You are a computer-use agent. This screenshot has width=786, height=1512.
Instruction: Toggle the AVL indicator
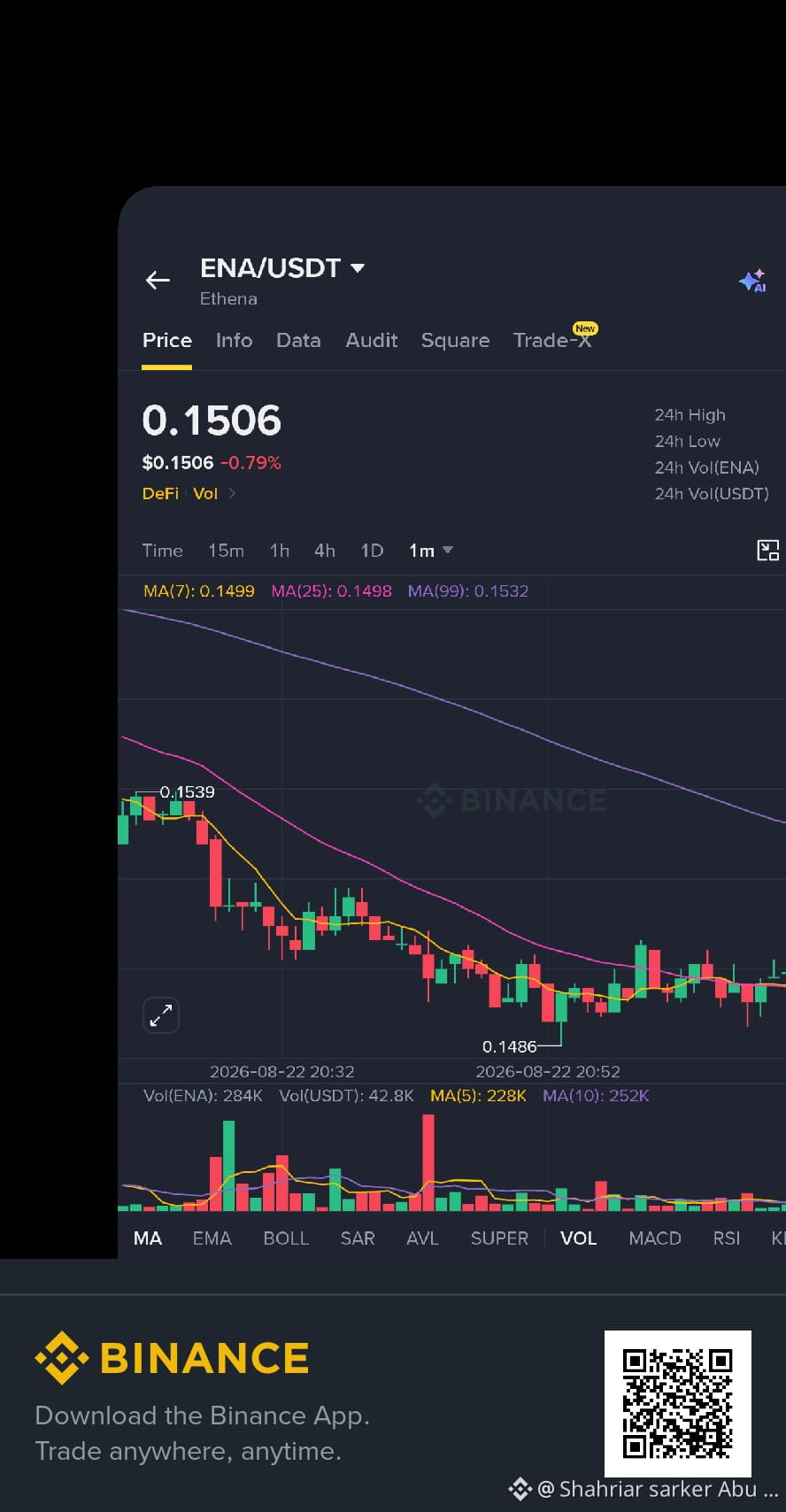coord(422,1238)
